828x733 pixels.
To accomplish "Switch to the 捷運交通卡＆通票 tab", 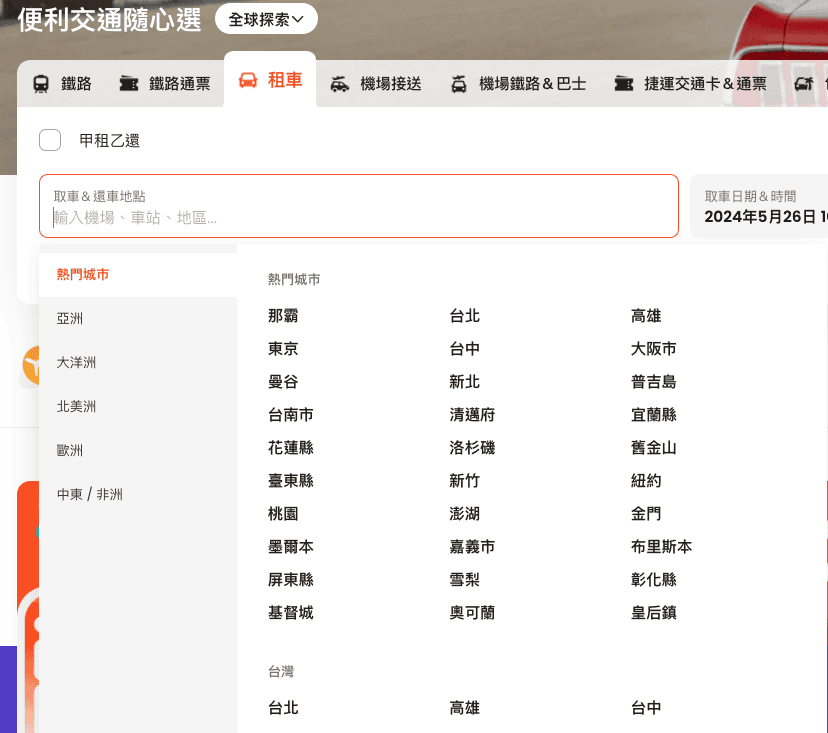I will point(690,84).
